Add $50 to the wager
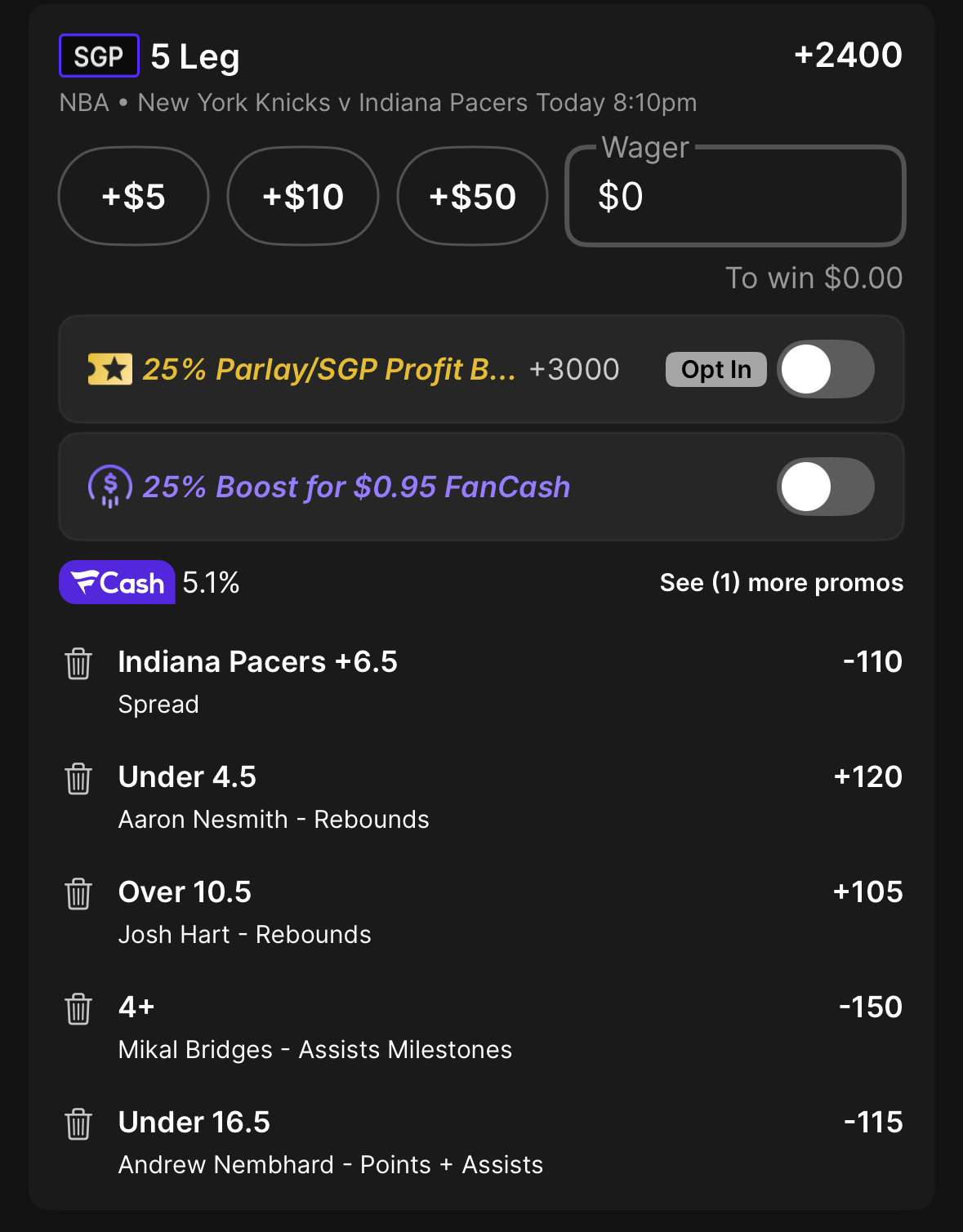 pos(472,197)
